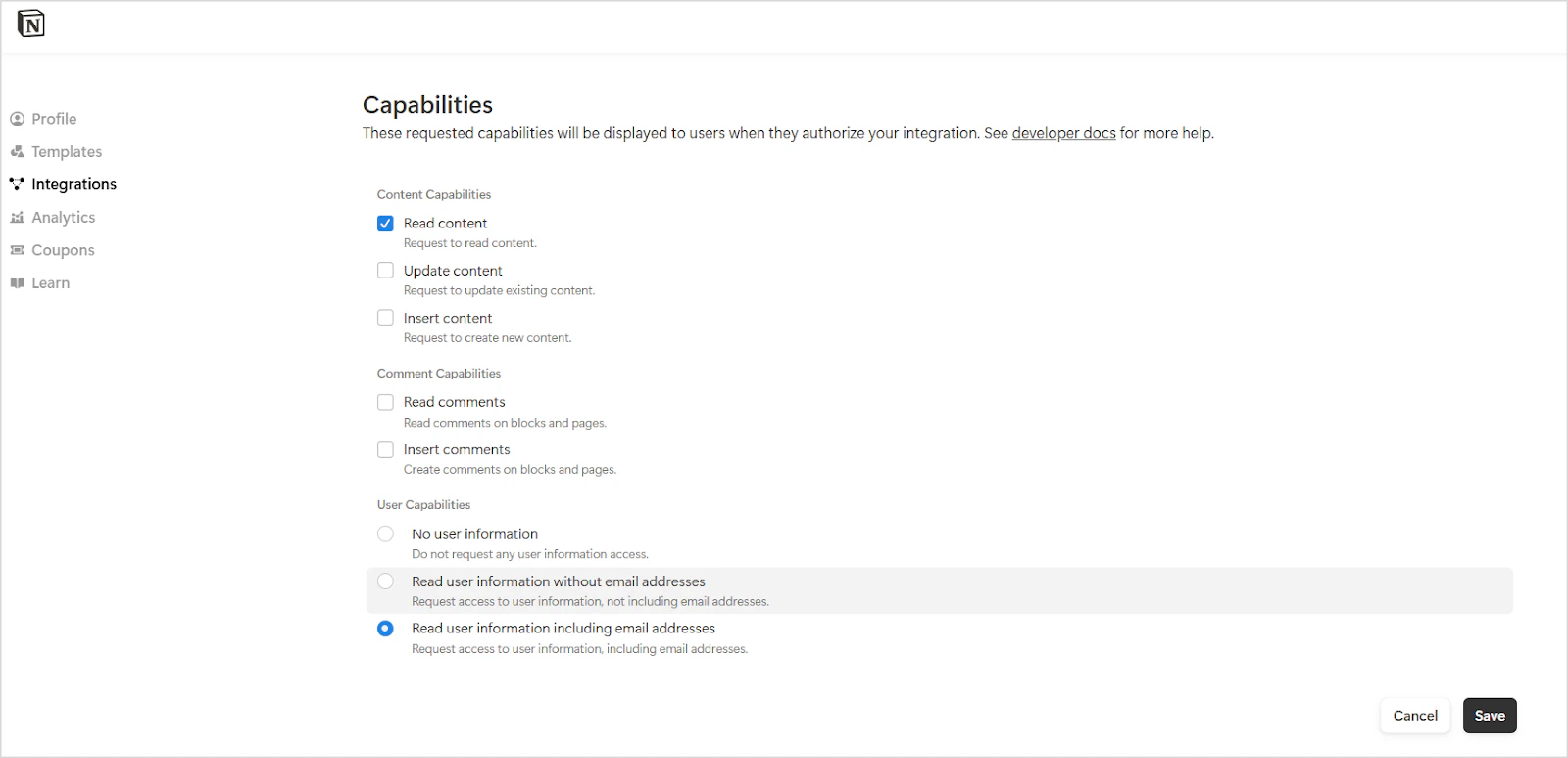Check the Insert content checkbox
1568x758 pixels.
coord(385,317)
